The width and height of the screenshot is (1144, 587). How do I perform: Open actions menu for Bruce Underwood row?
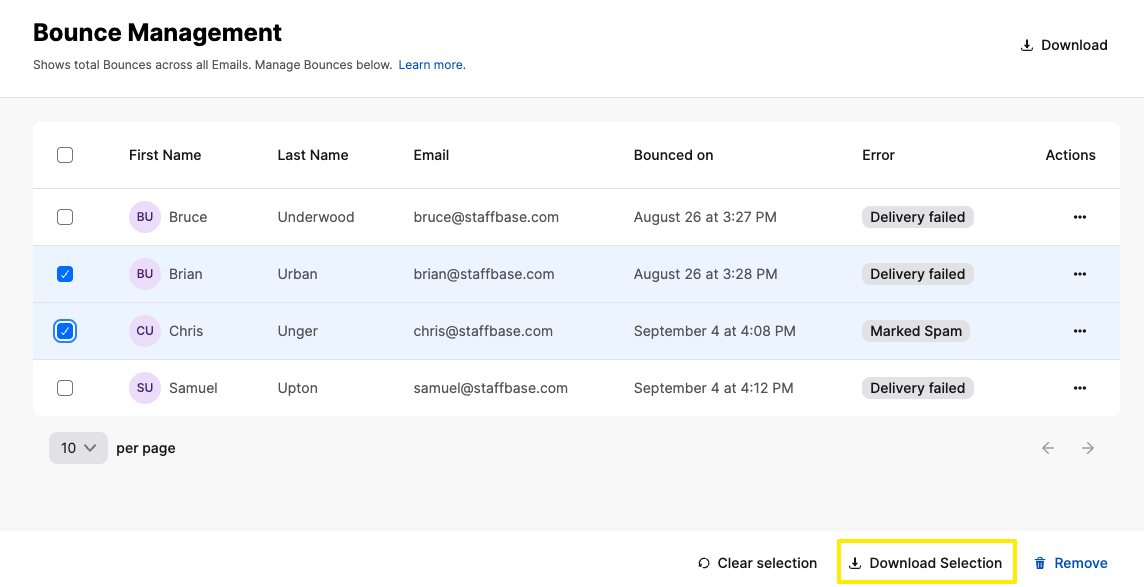(x=1080, y=217)
